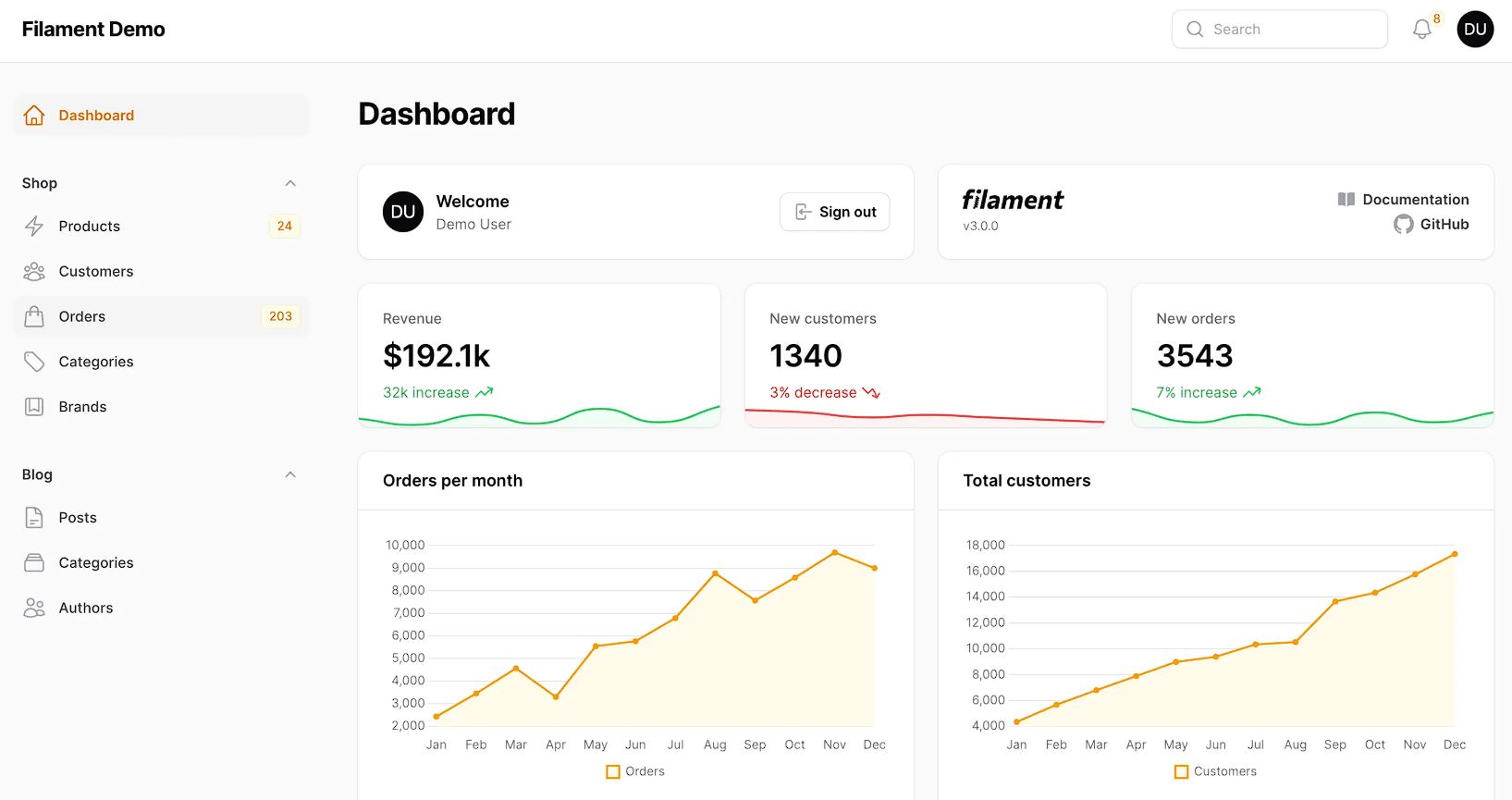This screenshot has height=800, width=1512.
Task: Open the blog Categories sidebar item
Action: pos(96,563)
